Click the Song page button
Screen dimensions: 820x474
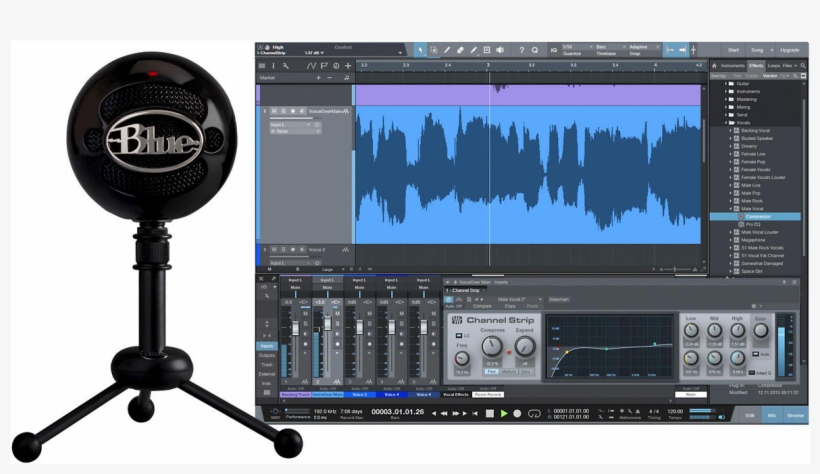(x=757, y=50)
